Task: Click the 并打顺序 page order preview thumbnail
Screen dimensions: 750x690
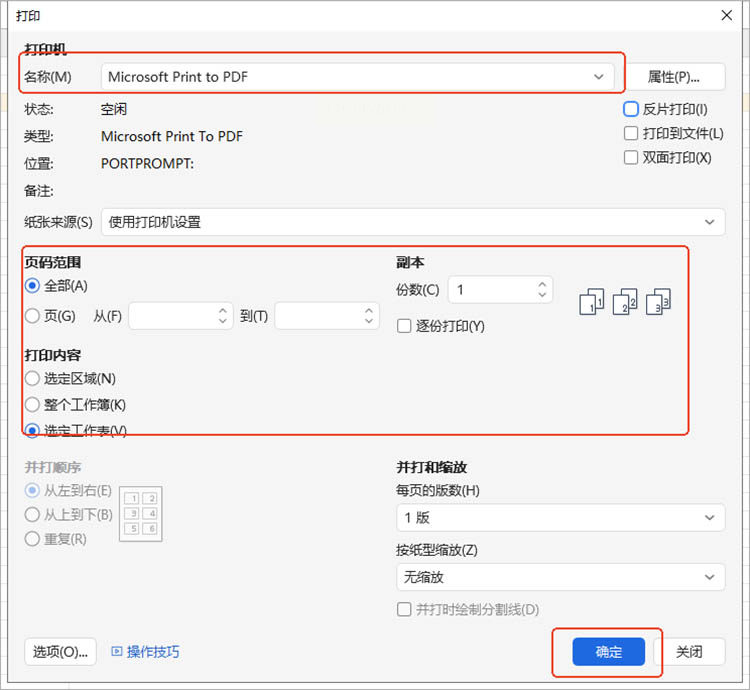Action: [x=141, y=514]
